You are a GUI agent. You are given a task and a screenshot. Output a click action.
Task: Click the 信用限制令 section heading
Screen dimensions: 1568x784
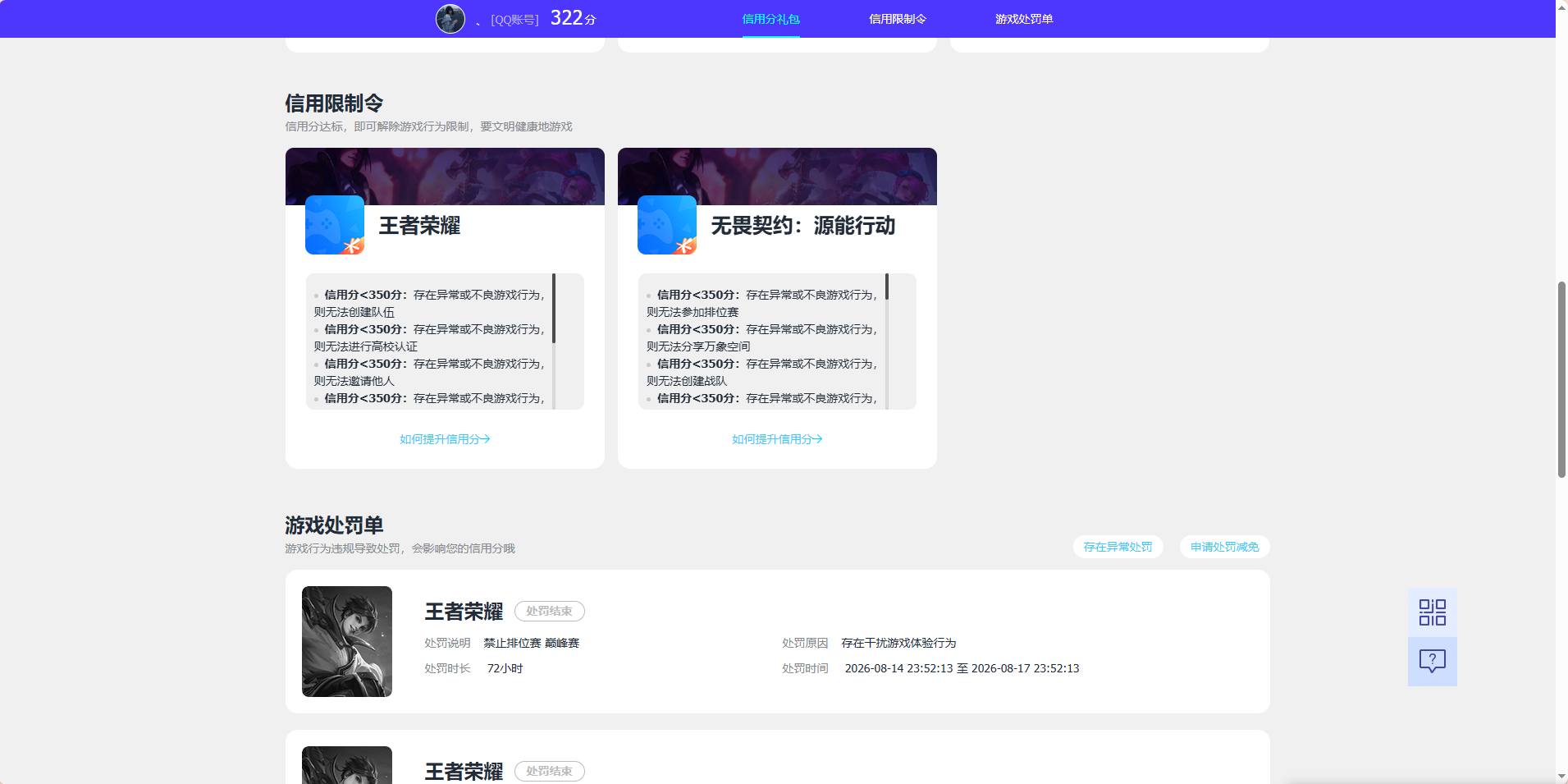click(x=334, y=103)
